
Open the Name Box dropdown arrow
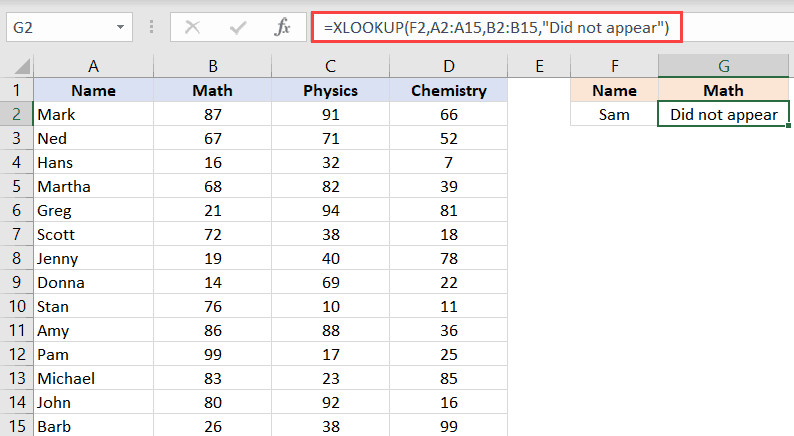tap(121, 27)
